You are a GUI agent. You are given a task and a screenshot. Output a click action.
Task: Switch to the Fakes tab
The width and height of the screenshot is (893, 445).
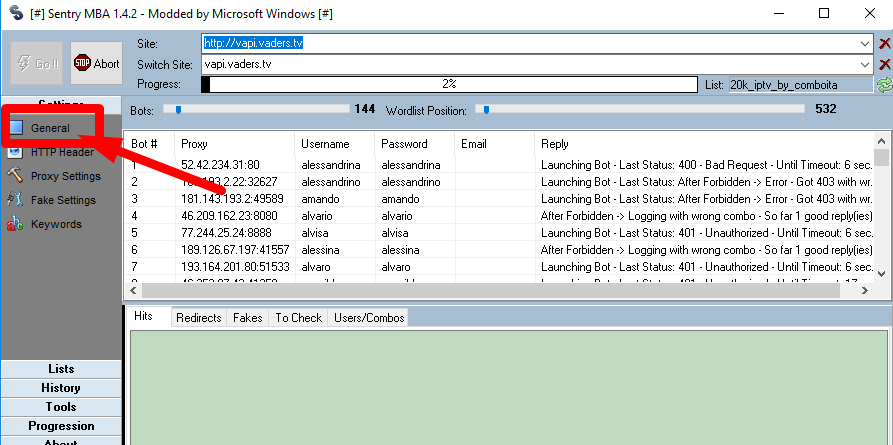click(248, 318)
